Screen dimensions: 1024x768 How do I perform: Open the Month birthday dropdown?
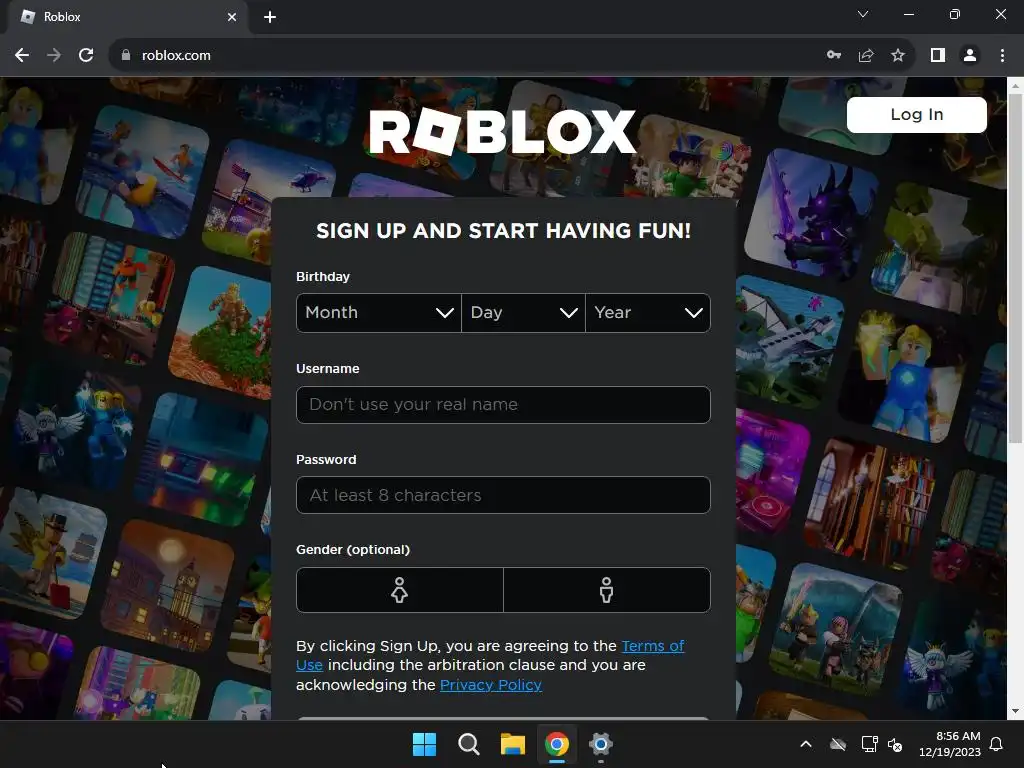[x=379, y=313]
